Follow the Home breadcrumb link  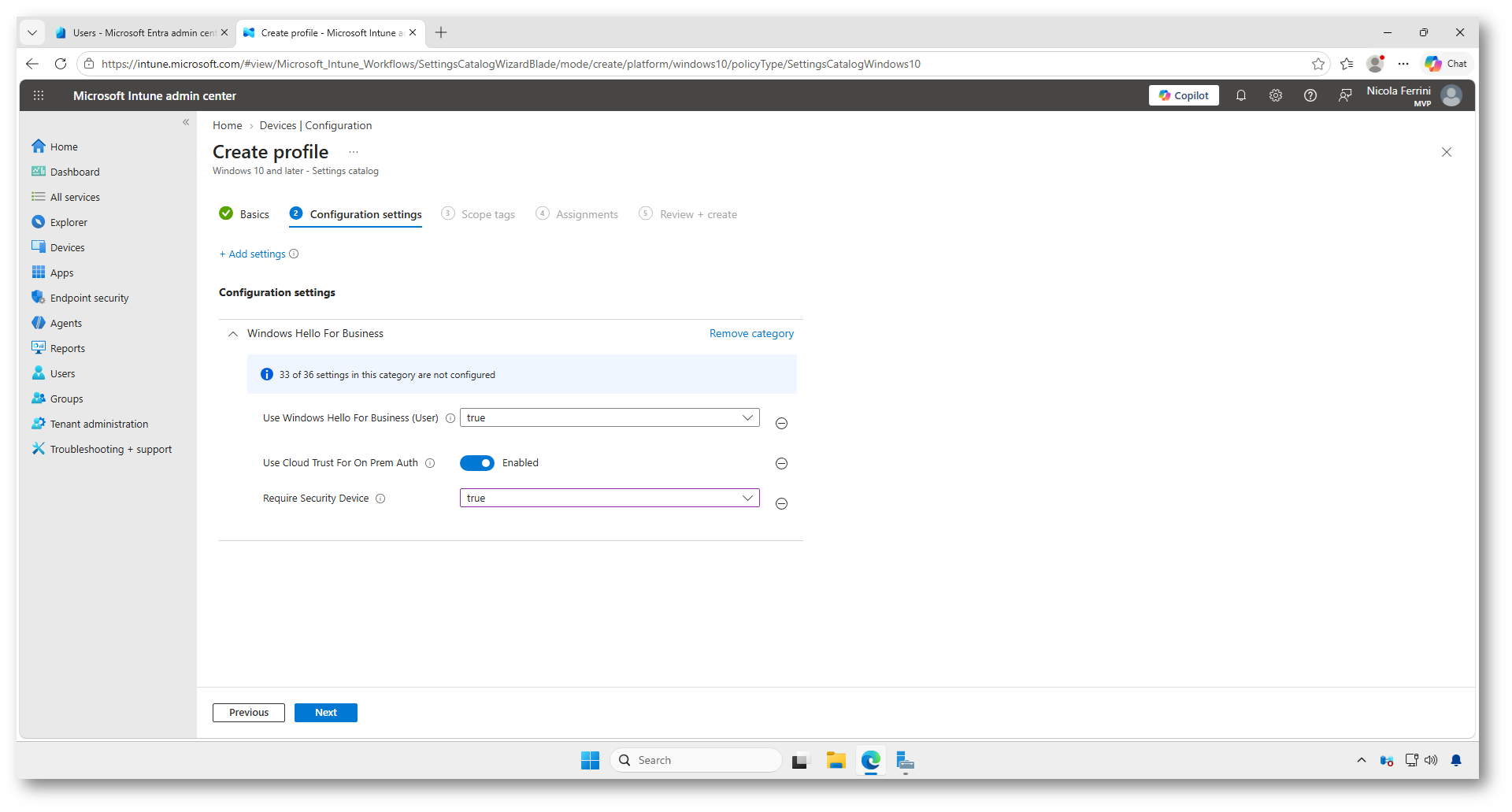tap(228, 125)
